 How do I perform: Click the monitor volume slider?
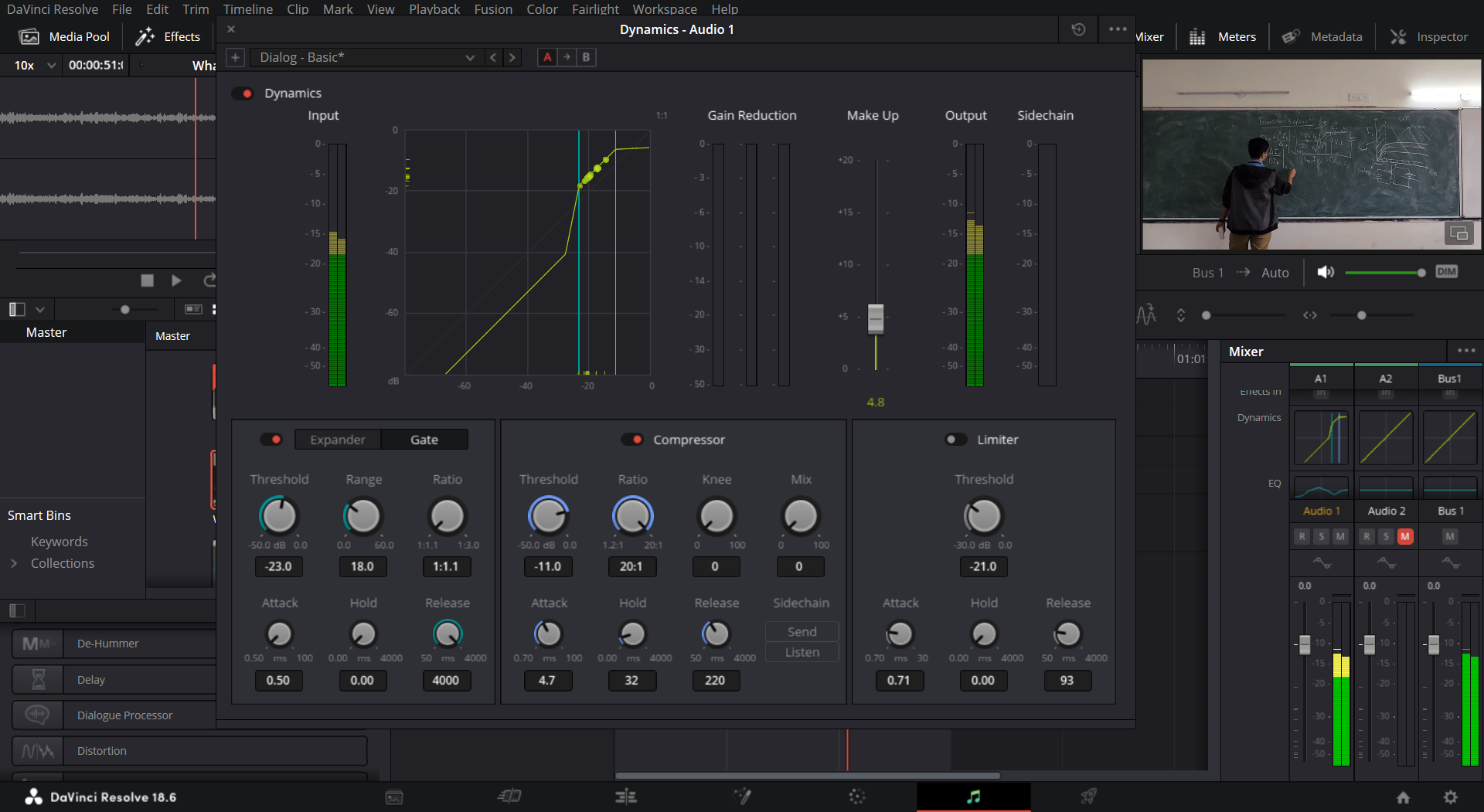(x=1385, y=273)
